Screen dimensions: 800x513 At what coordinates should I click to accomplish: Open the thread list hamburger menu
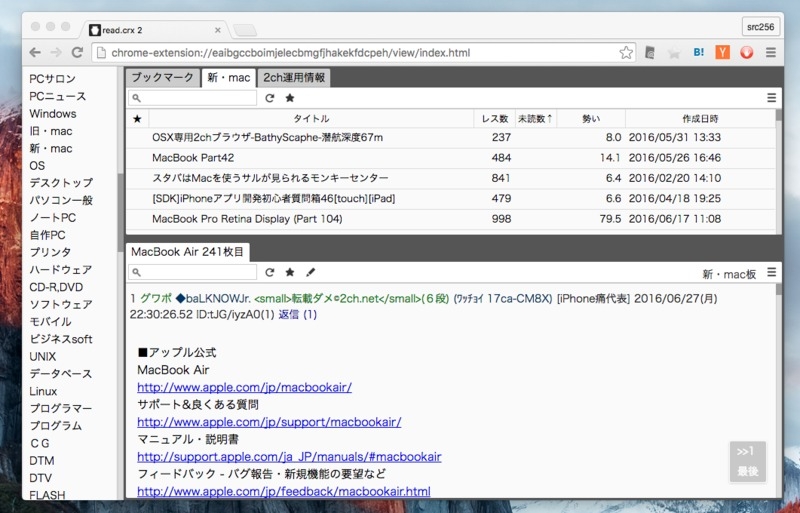tap(771, 98)
